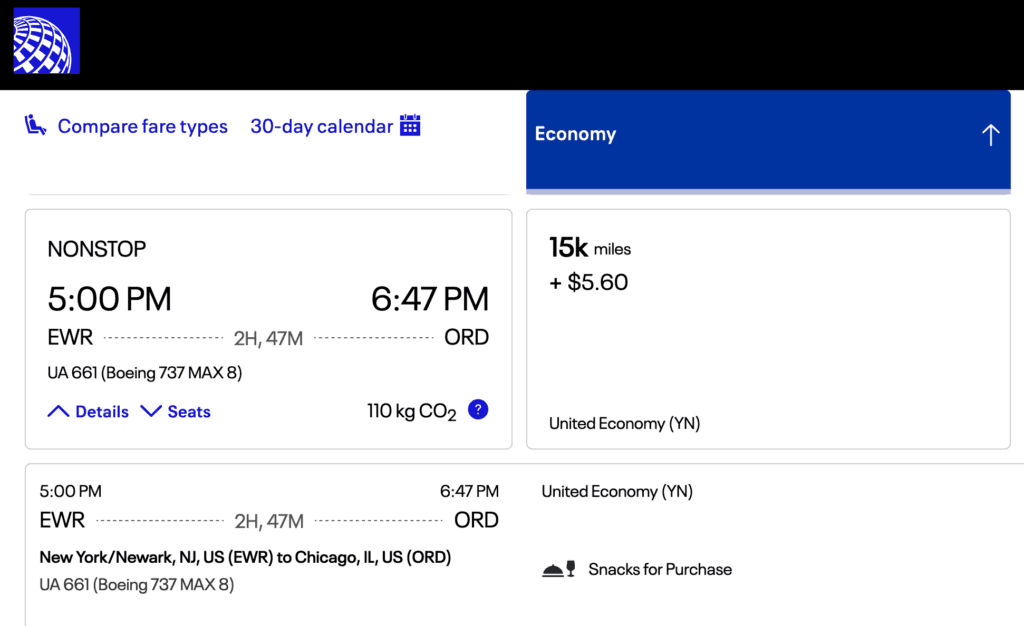
Task: Click the up arrow sort icon in Economy header
Action: pos(990,135)
